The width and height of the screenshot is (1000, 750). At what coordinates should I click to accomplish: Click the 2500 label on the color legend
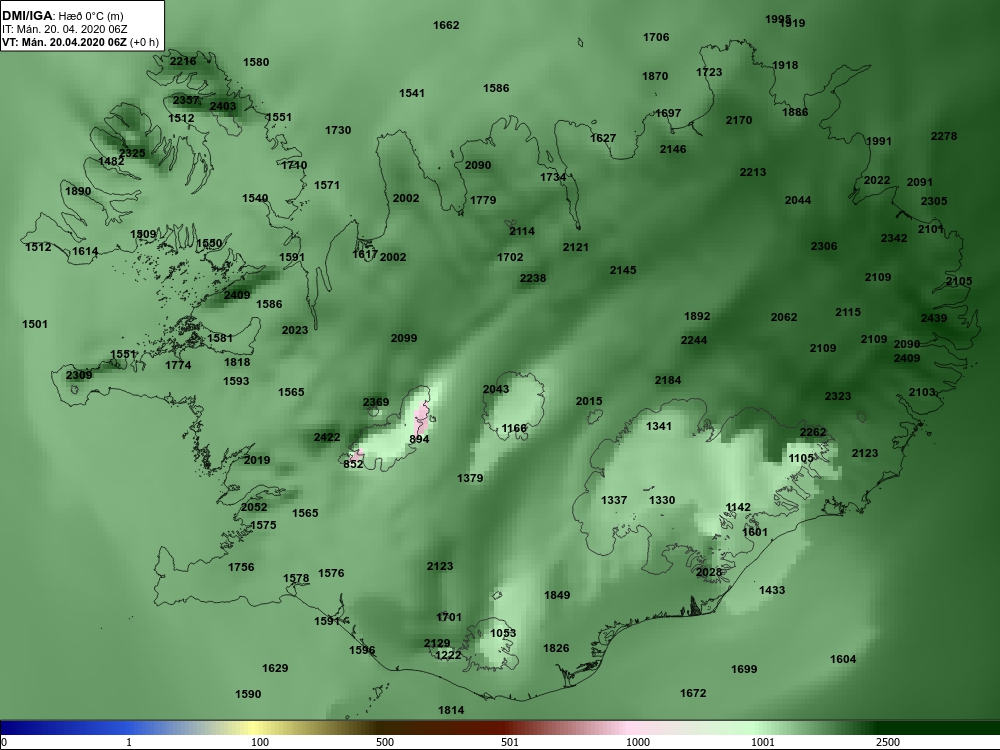pos(888,742)
